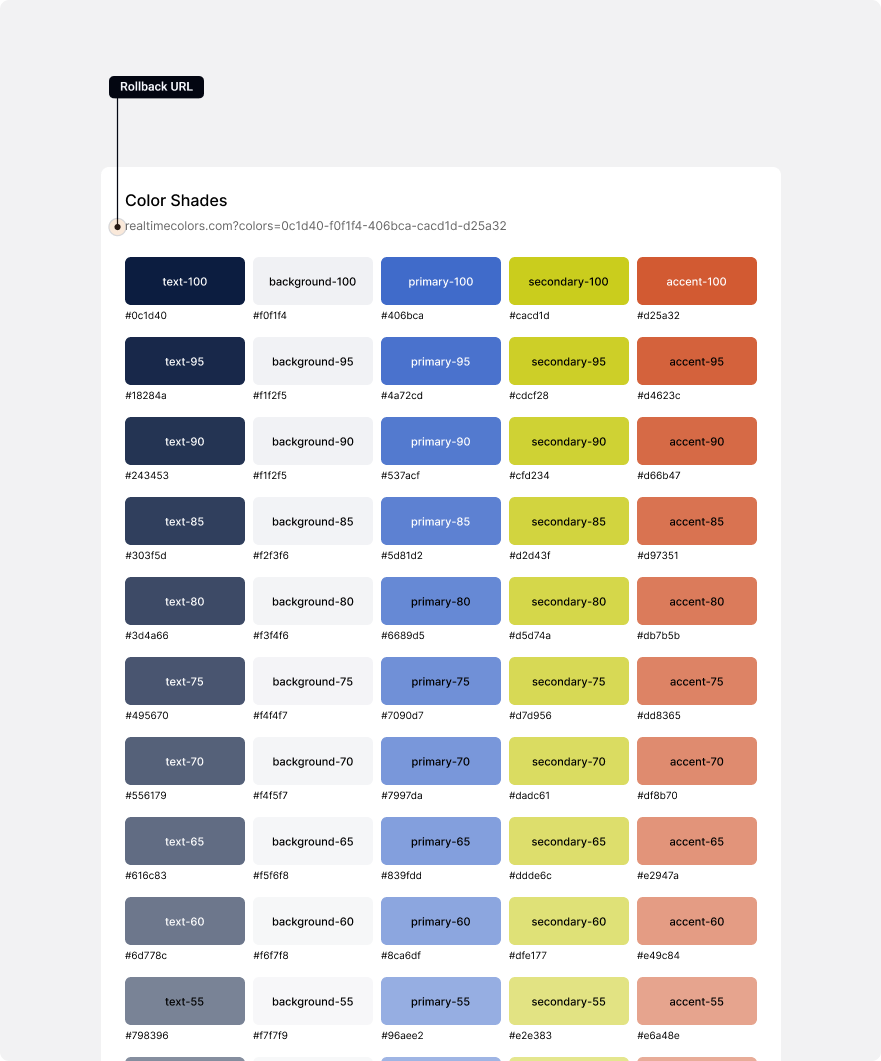881x1061 pixels.
Task: Click the accent-75 swatch
Action: [696, 681]
